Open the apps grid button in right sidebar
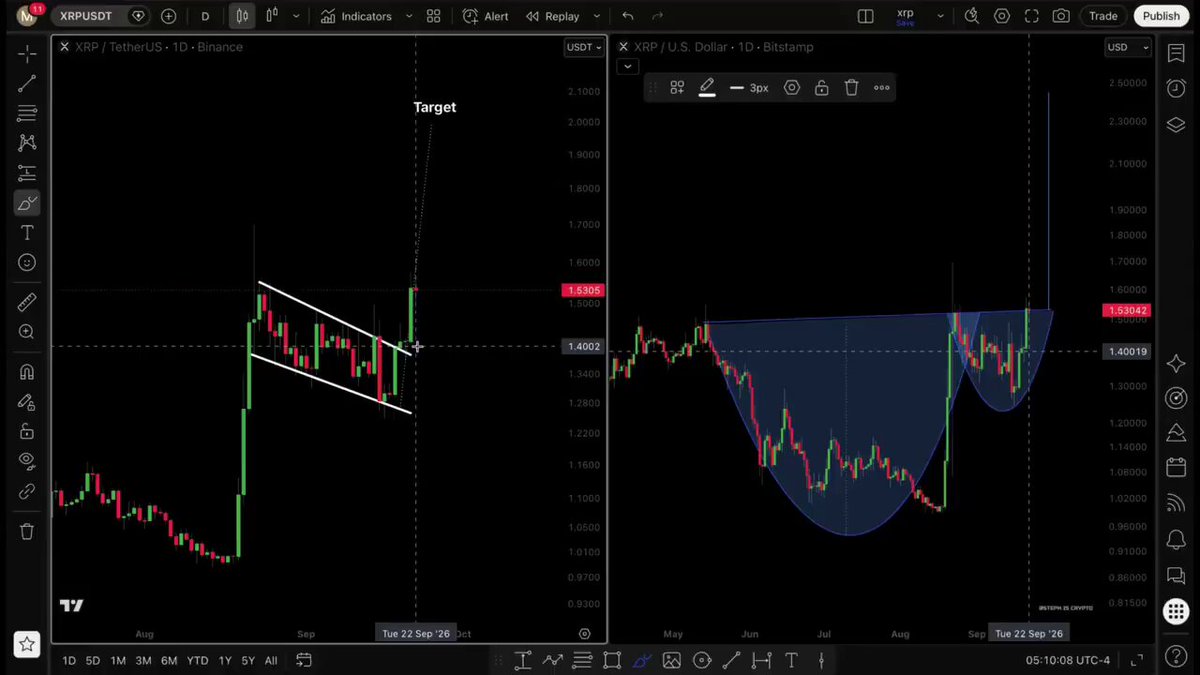Image resolution: width=1200 pixels, height=675 pixels. tap(1176, 612)
